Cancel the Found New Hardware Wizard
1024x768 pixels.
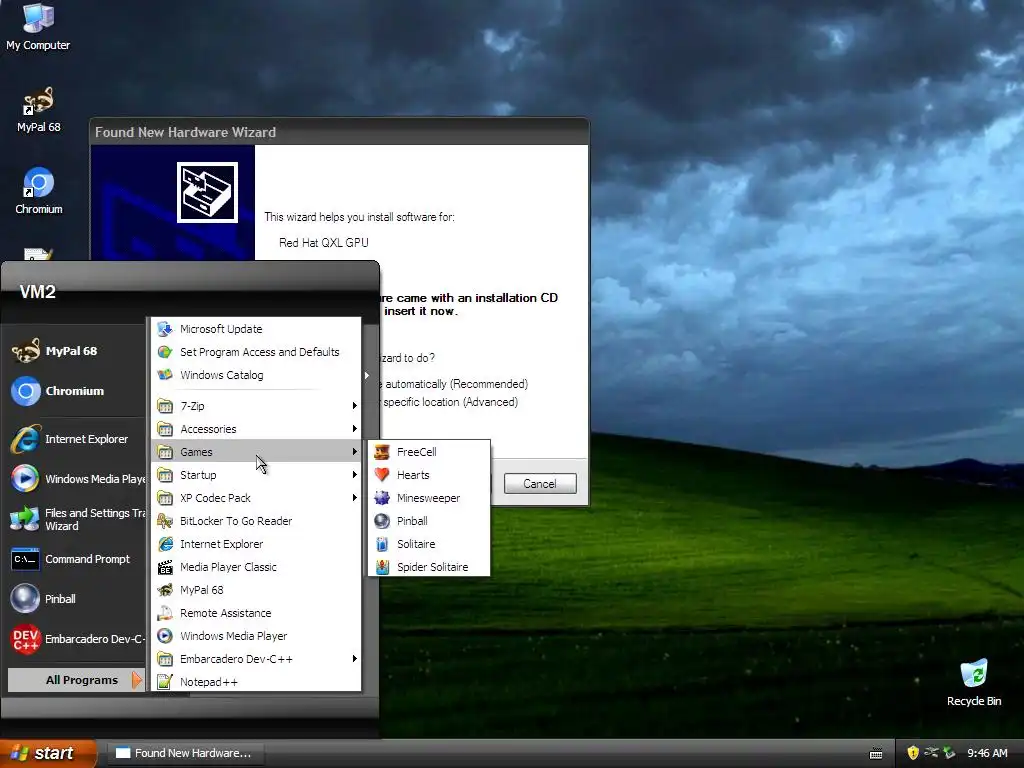540,484
